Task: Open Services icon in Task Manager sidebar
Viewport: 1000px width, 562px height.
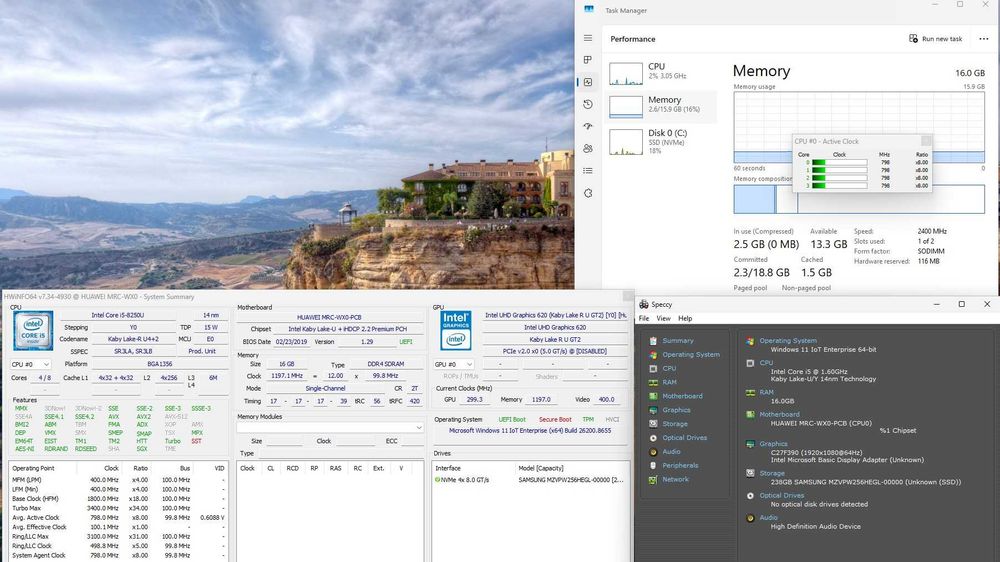Action: 588,193
